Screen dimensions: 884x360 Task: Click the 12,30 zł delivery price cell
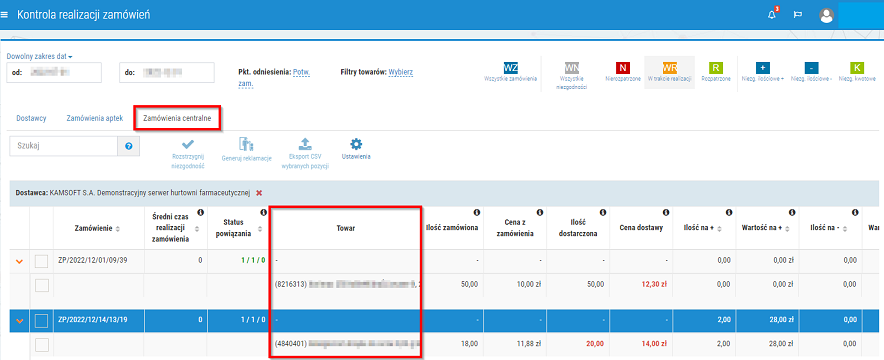click(654, 285)
